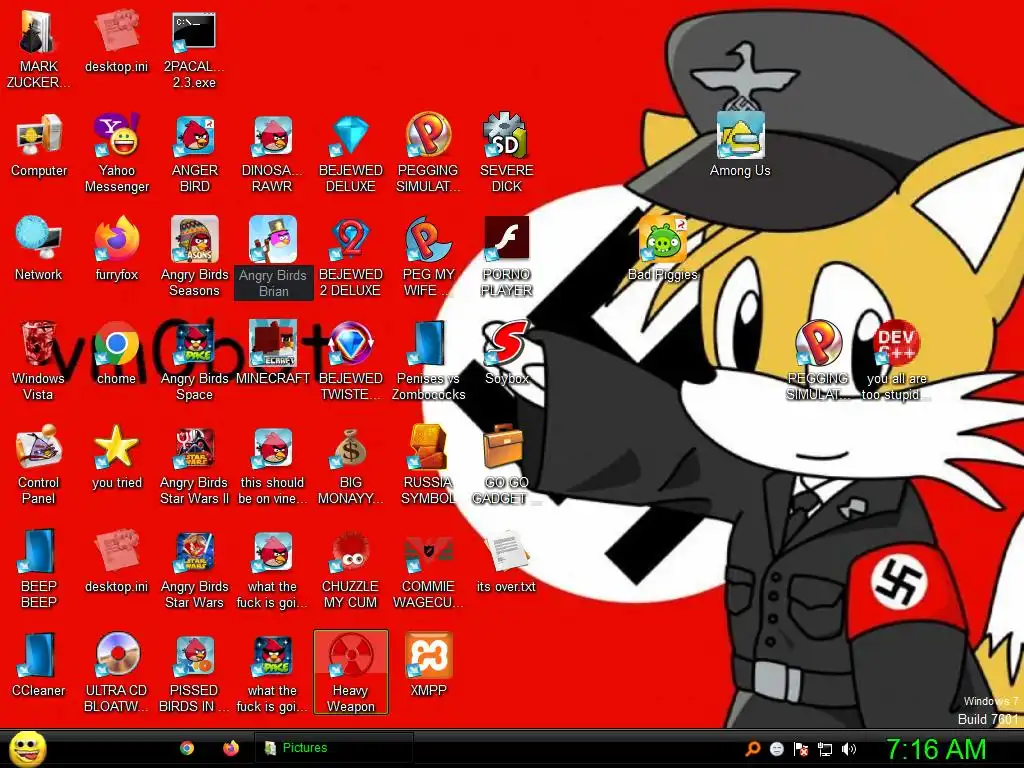Click the pinned Firefox taskbar icon
The height and width of the screenshot is (768, 1024).
point(231,748)
